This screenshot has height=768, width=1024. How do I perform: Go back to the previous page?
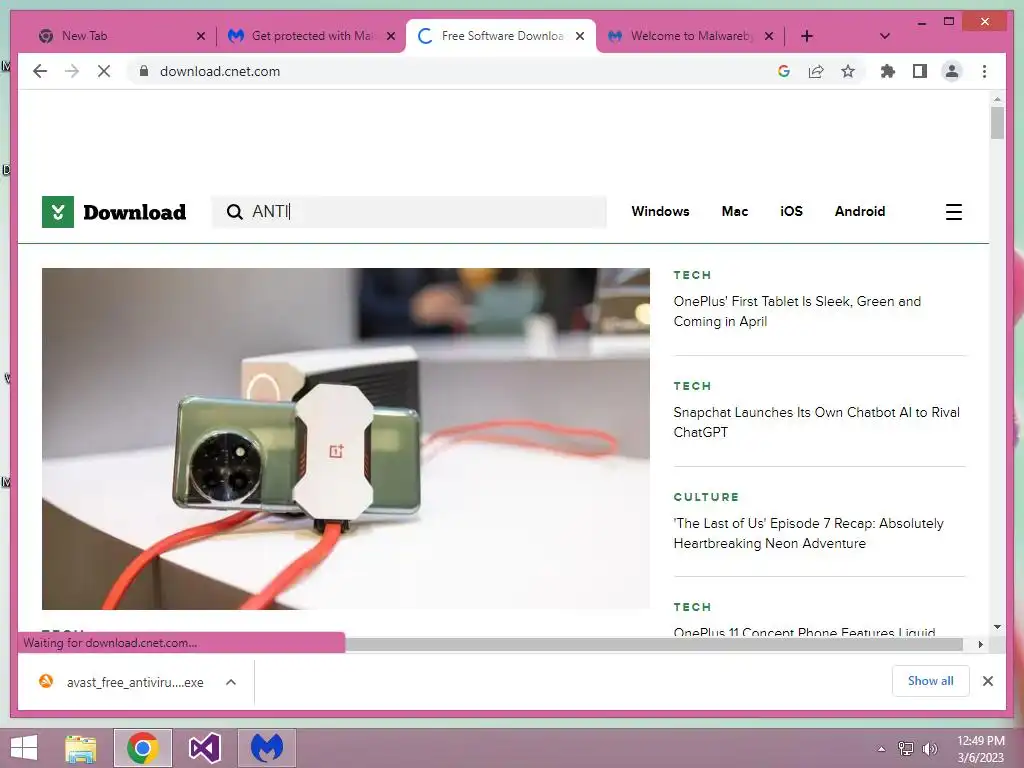tap(40, 71)
